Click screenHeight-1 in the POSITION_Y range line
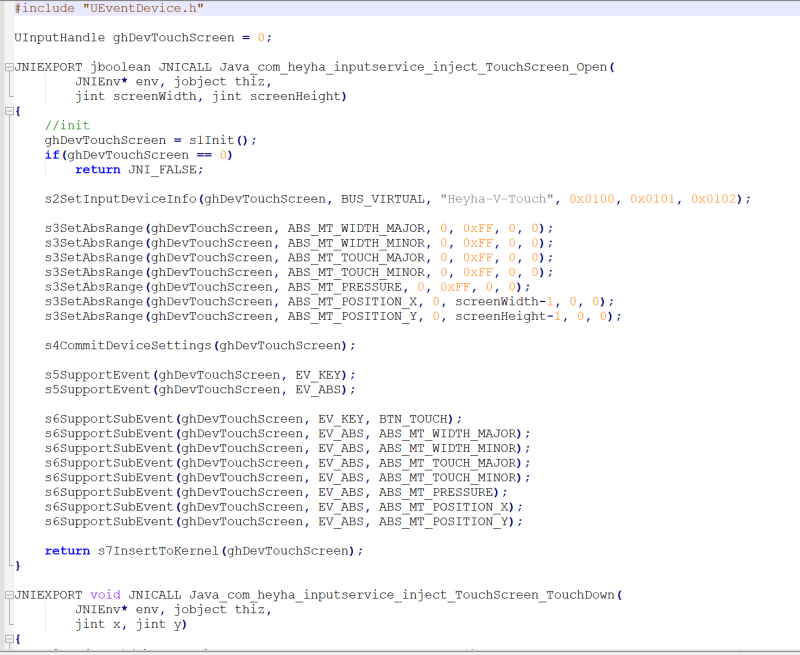 508,316
